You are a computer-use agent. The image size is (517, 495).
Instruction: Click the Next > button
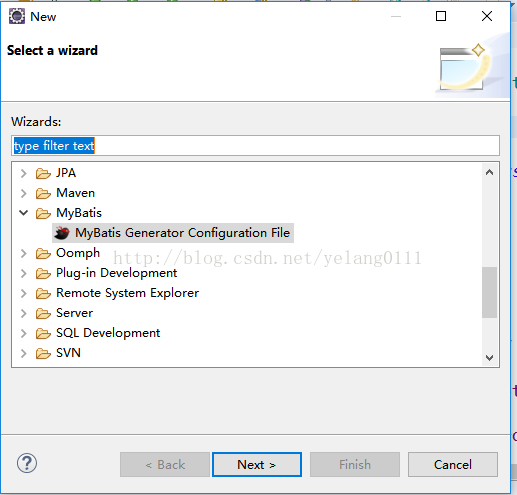click(257, 464)
